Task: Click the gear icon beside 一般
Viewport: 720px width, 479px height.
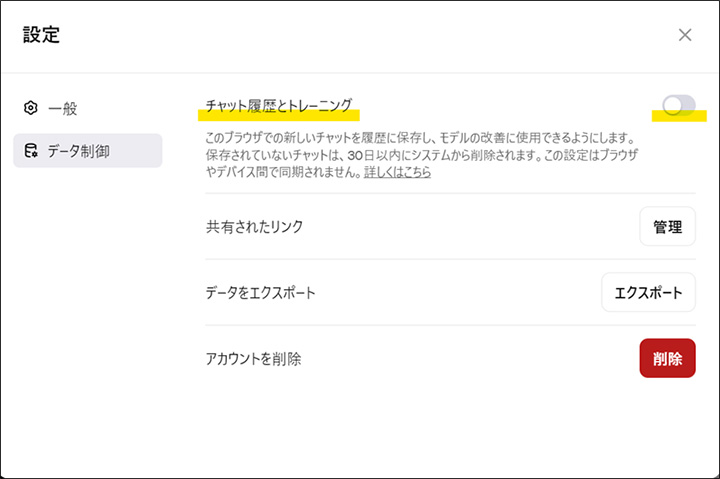Action: pos(30,108)
